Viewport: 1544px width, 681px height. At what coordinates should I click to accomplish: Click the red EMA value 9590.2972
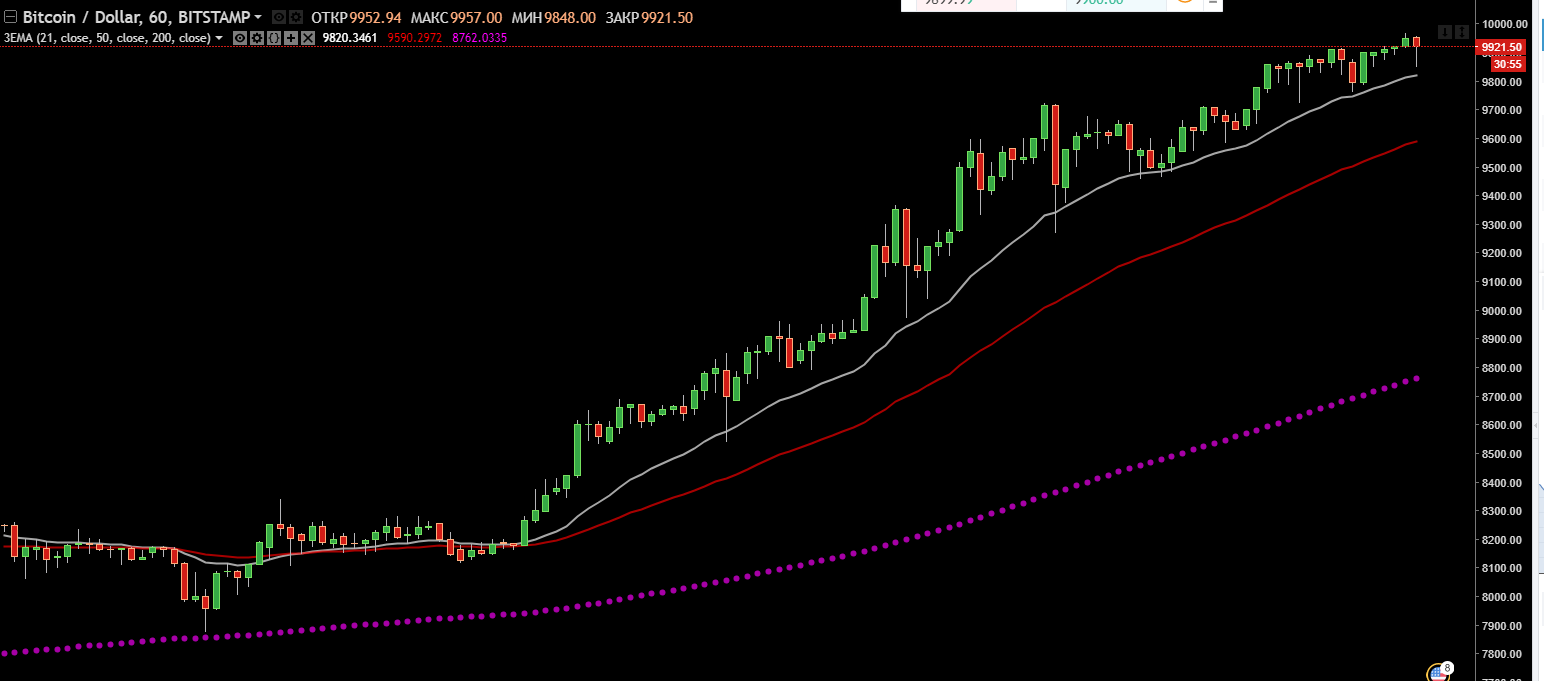[415, 38]
